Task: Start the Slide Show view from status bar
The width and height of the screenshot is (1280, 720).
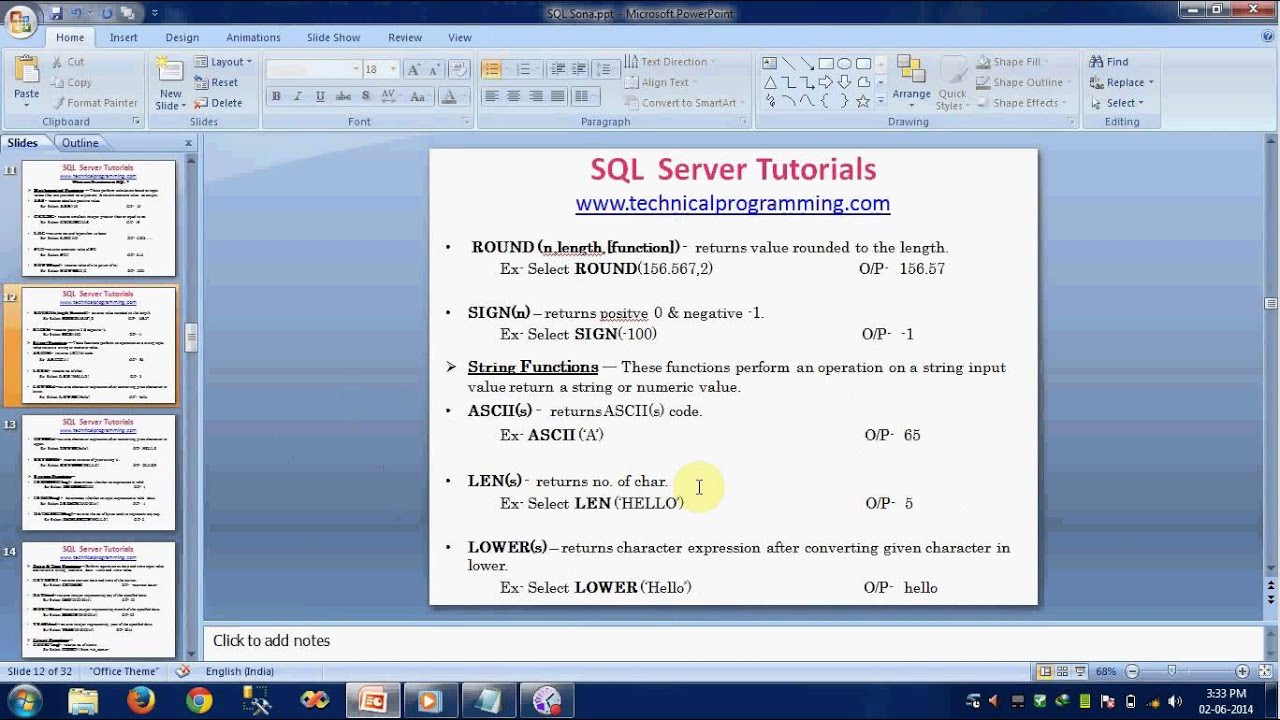Action: pyautogui.click(x=1081, y=672)
